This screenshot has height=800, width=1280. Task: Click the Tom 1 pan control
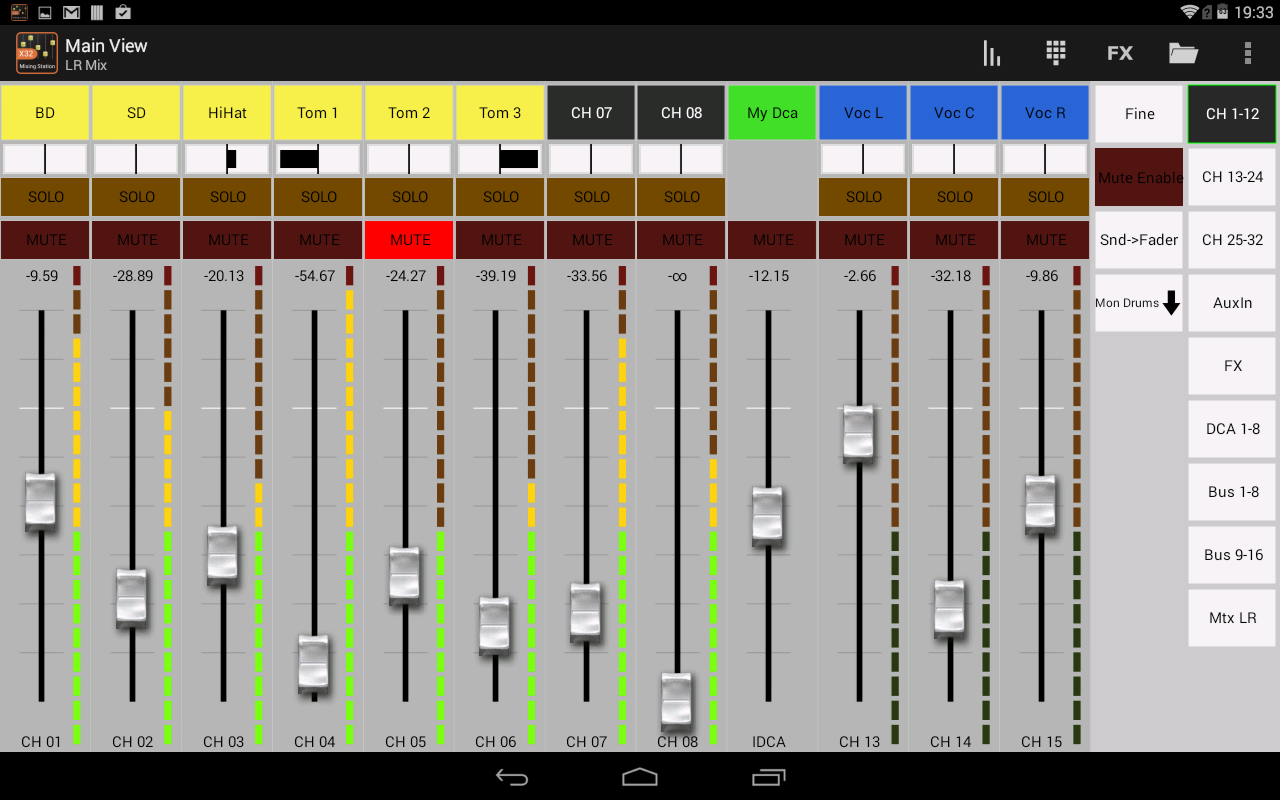(318, 159)
